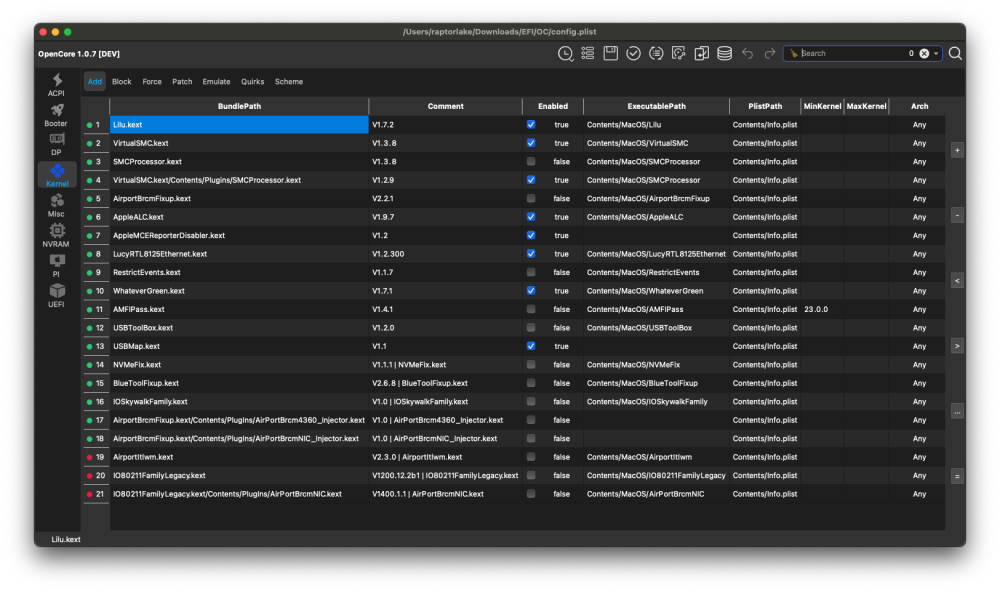The height and width of the screenshot is (592, 1000).
Task: Select the Kernel sidebar section
Action: tap(57, 175)
